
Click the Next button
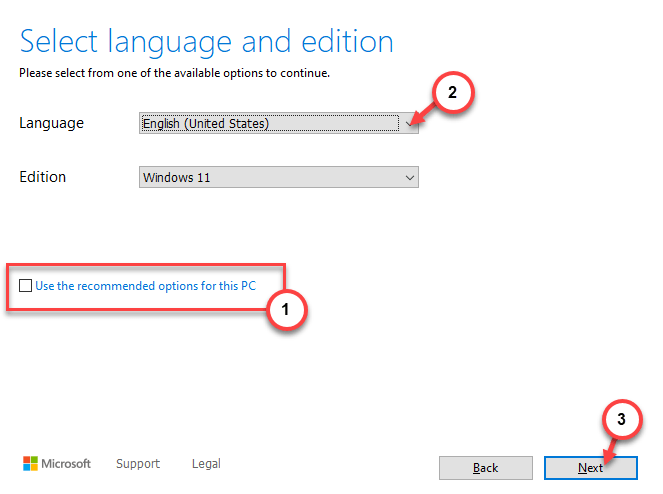tap(591, 468)
